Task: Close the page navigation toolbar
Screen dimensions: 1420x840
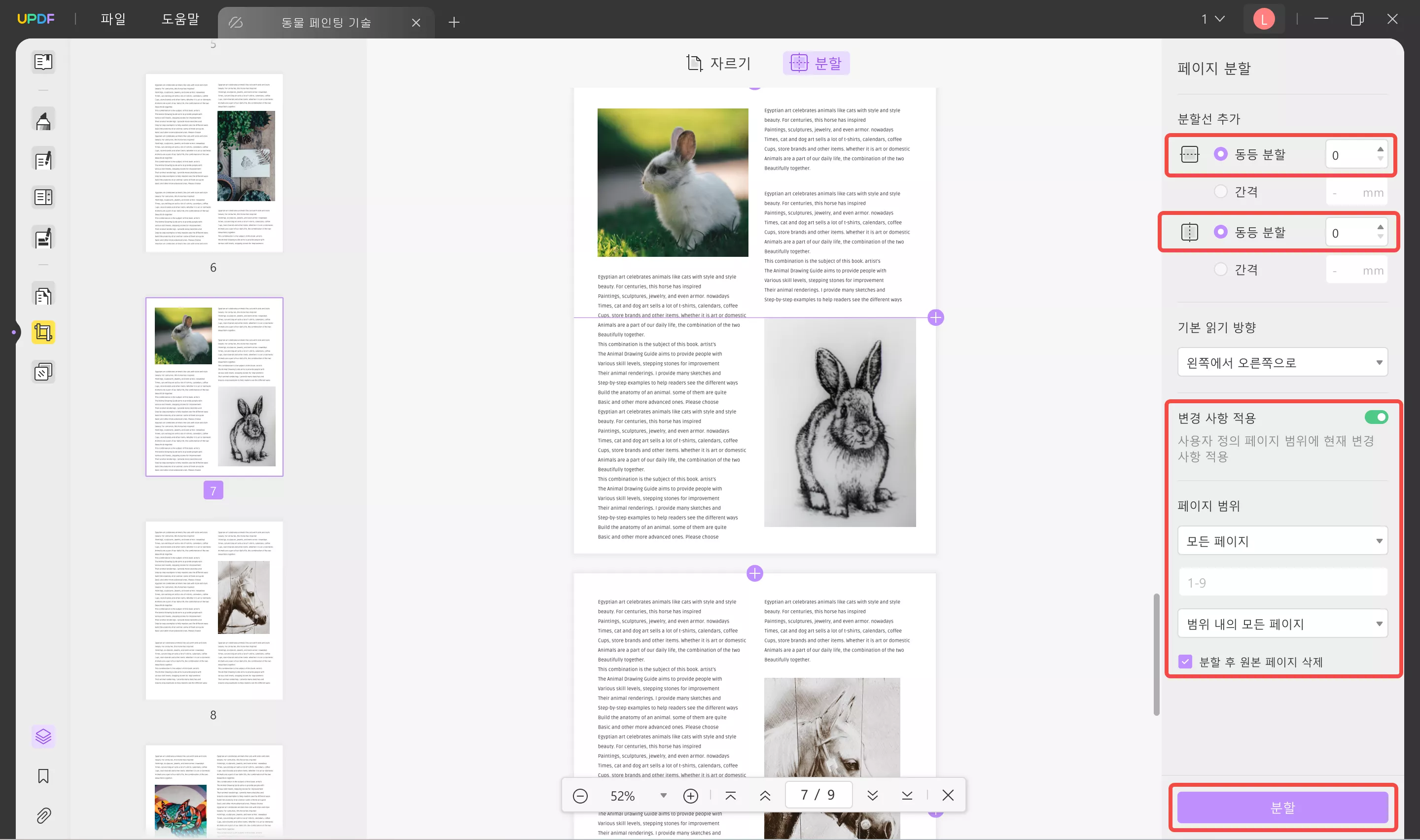Action: [948, 795]
